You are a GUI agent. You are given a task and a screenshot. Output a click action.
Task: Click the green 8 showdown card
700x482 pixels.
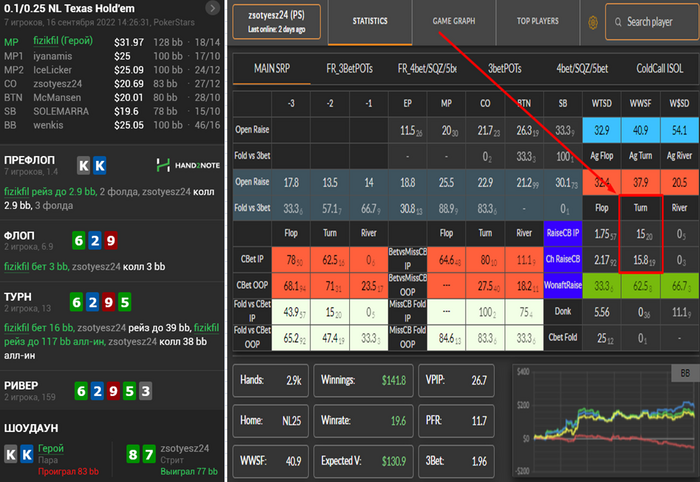point(133,454)
